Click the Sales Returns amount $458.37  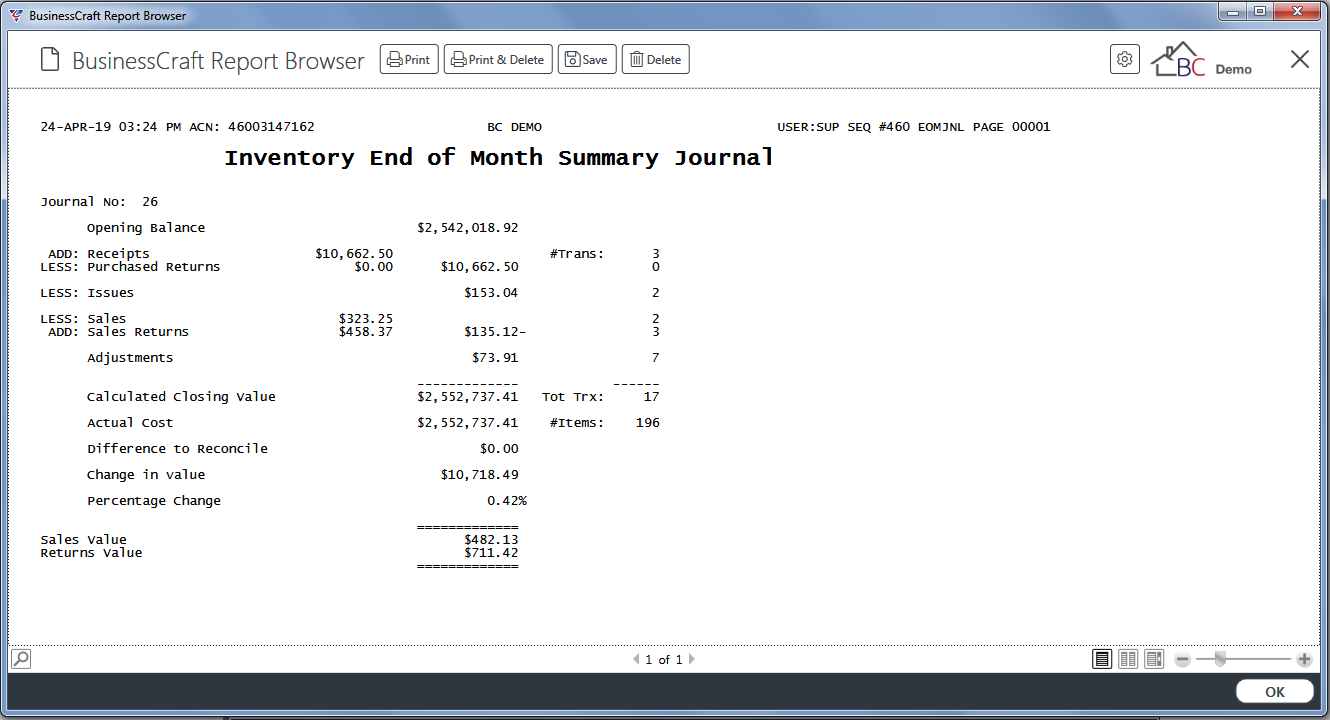pyautogui.click(x=366, y=332)
